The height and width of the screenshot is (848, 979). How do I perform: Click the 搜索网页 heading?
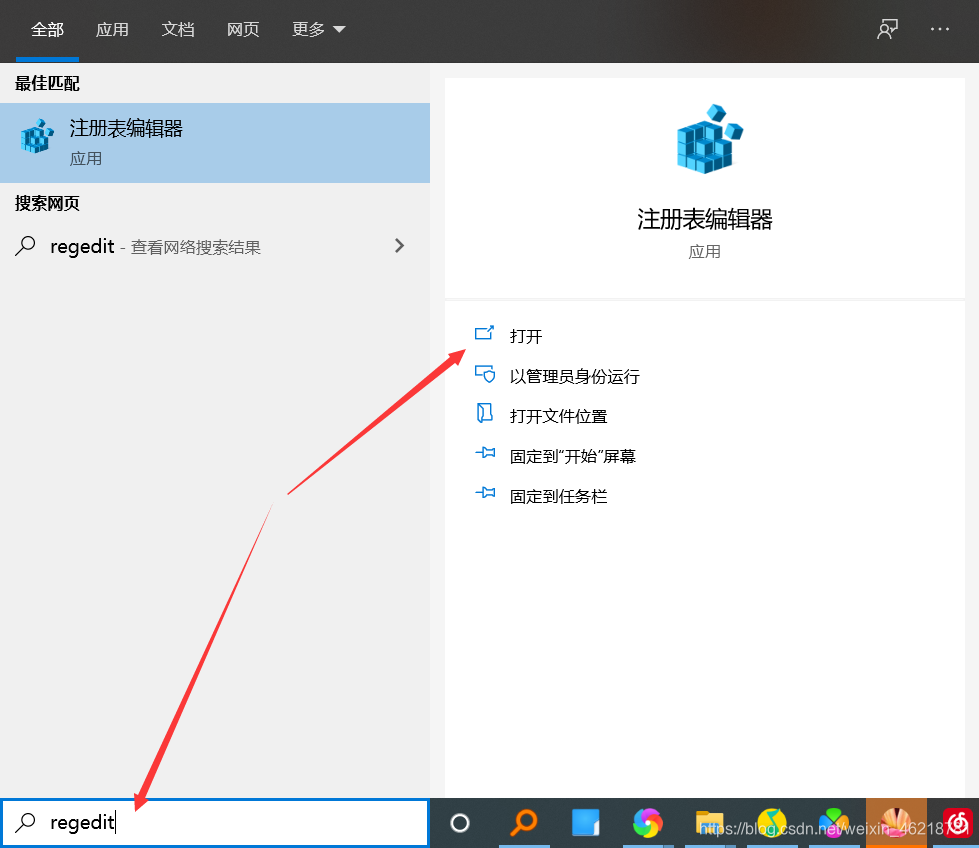[47, 204]
